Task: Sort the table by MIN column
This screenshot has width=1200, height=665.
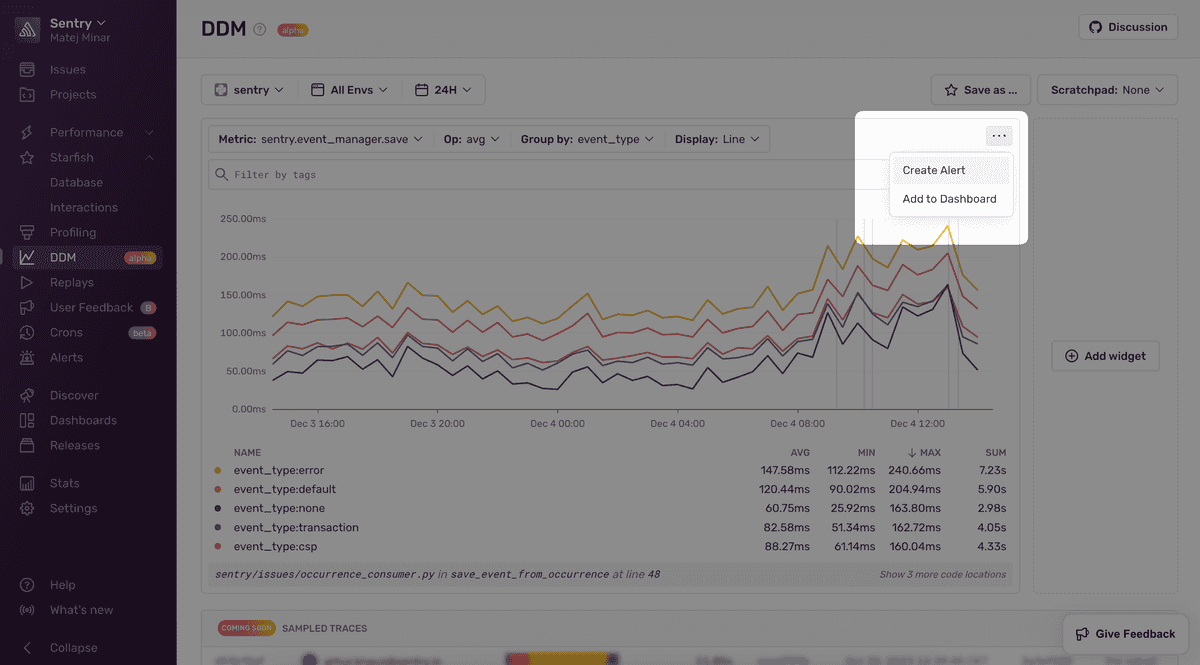Action: coord(866,453)
